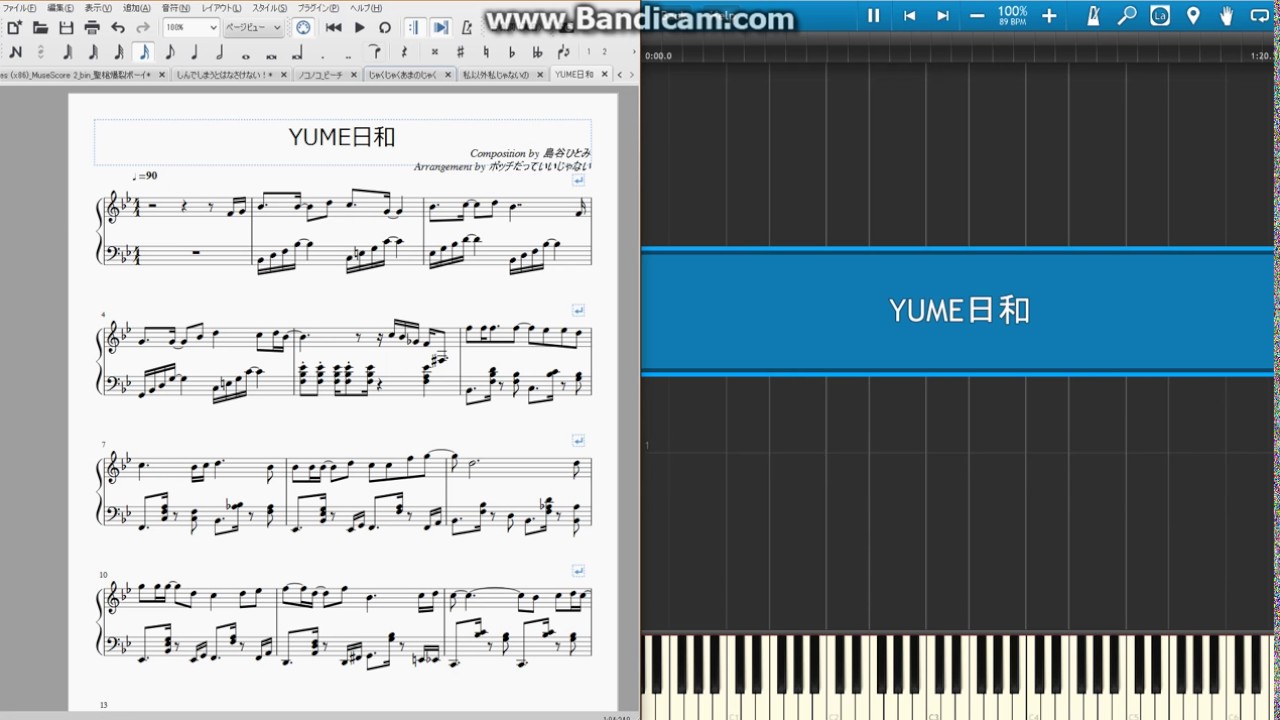Open the 100% zoom dropdown in MuseScore
Viewport: 1280px width, 720px height.
point(191,28)
